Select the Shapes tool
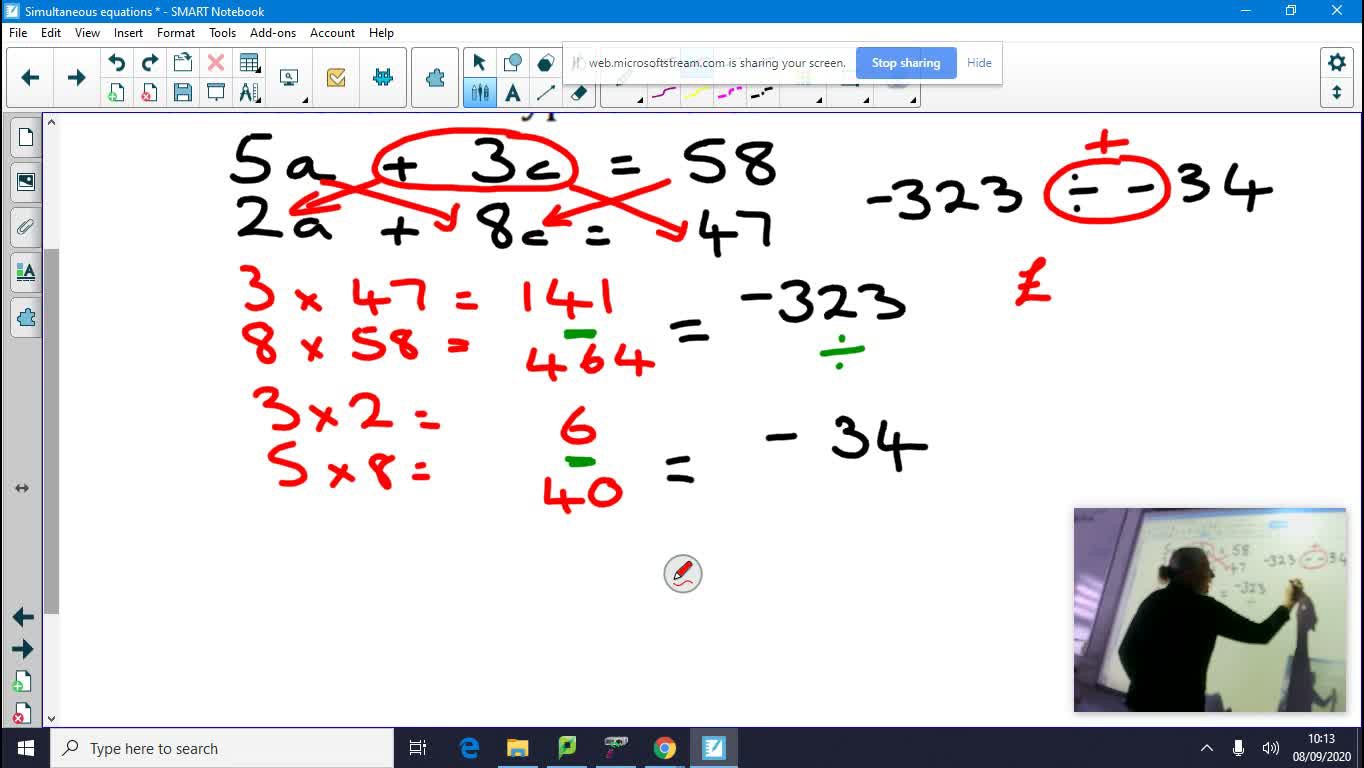 (x=513, y=61)
